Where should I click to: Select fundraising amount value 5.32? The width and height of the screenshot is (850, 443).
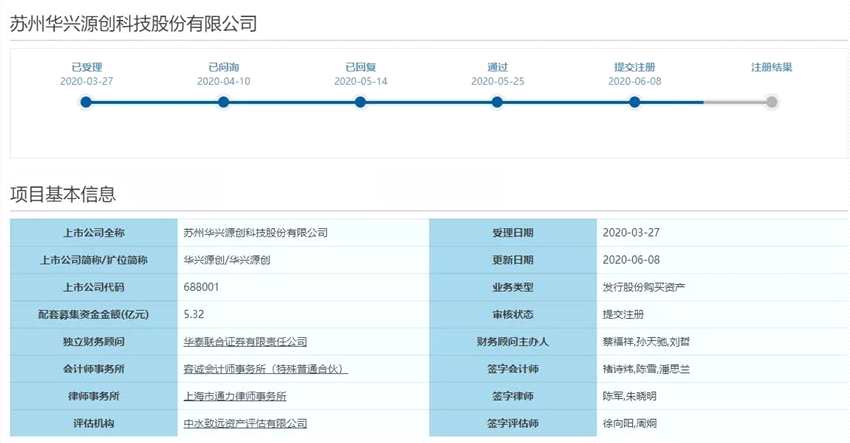click(x=194, y=314)
